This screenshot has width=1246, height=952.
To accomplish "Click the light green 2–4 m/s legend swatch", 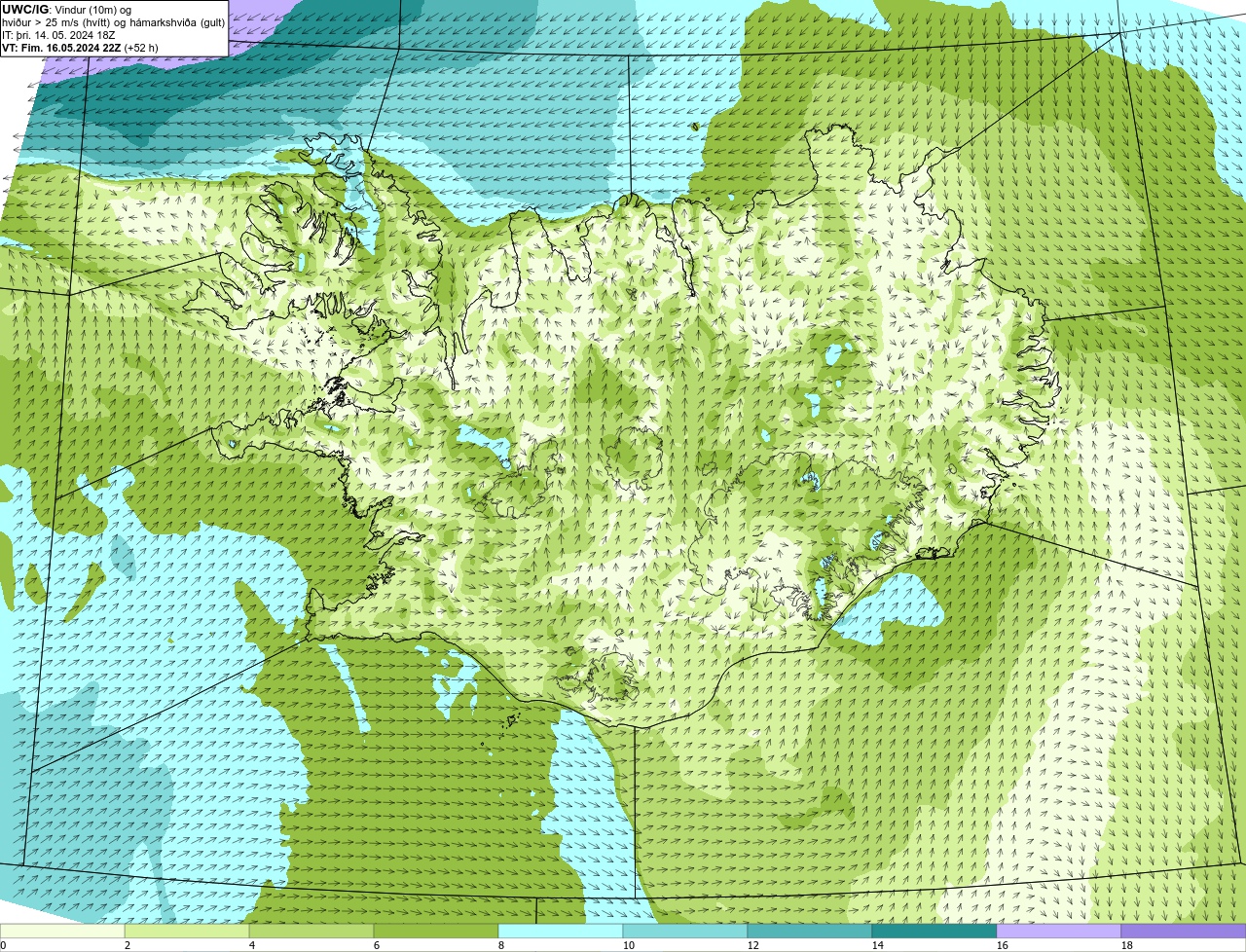I will coord(187,932).
